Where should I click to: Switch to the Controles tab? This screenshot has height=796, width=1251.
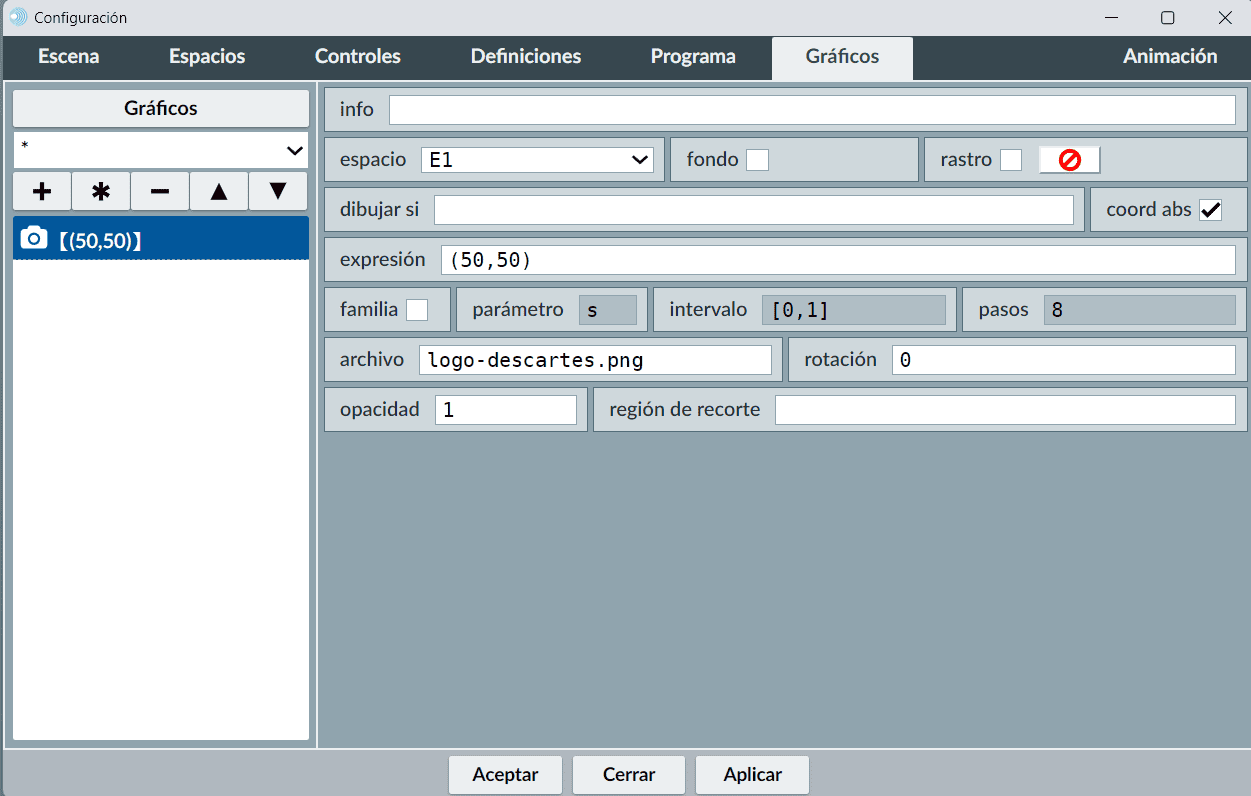pos(357,57)
